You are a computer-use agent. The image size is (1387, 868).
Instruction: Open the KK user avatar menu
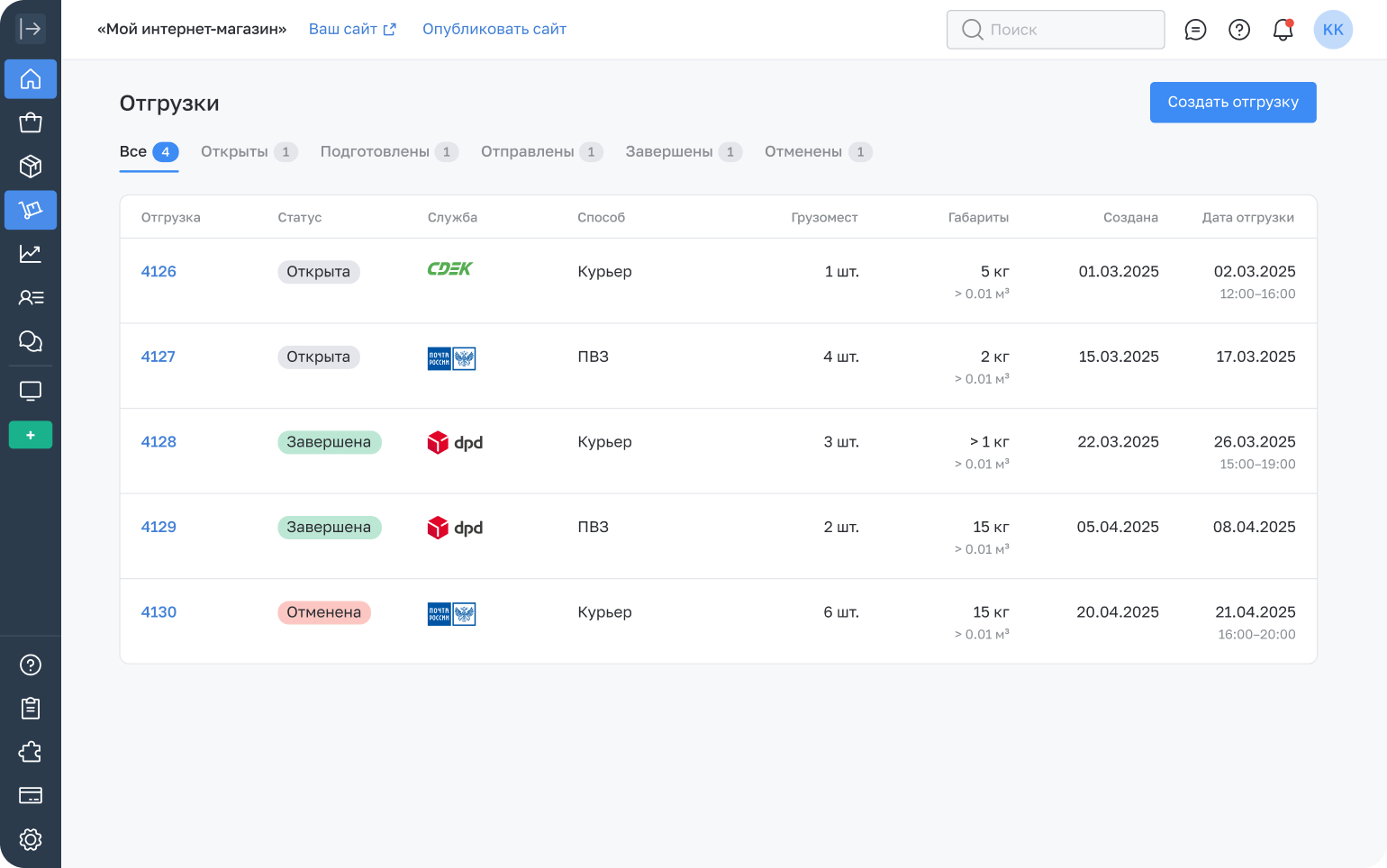(x=1333, y=30)
